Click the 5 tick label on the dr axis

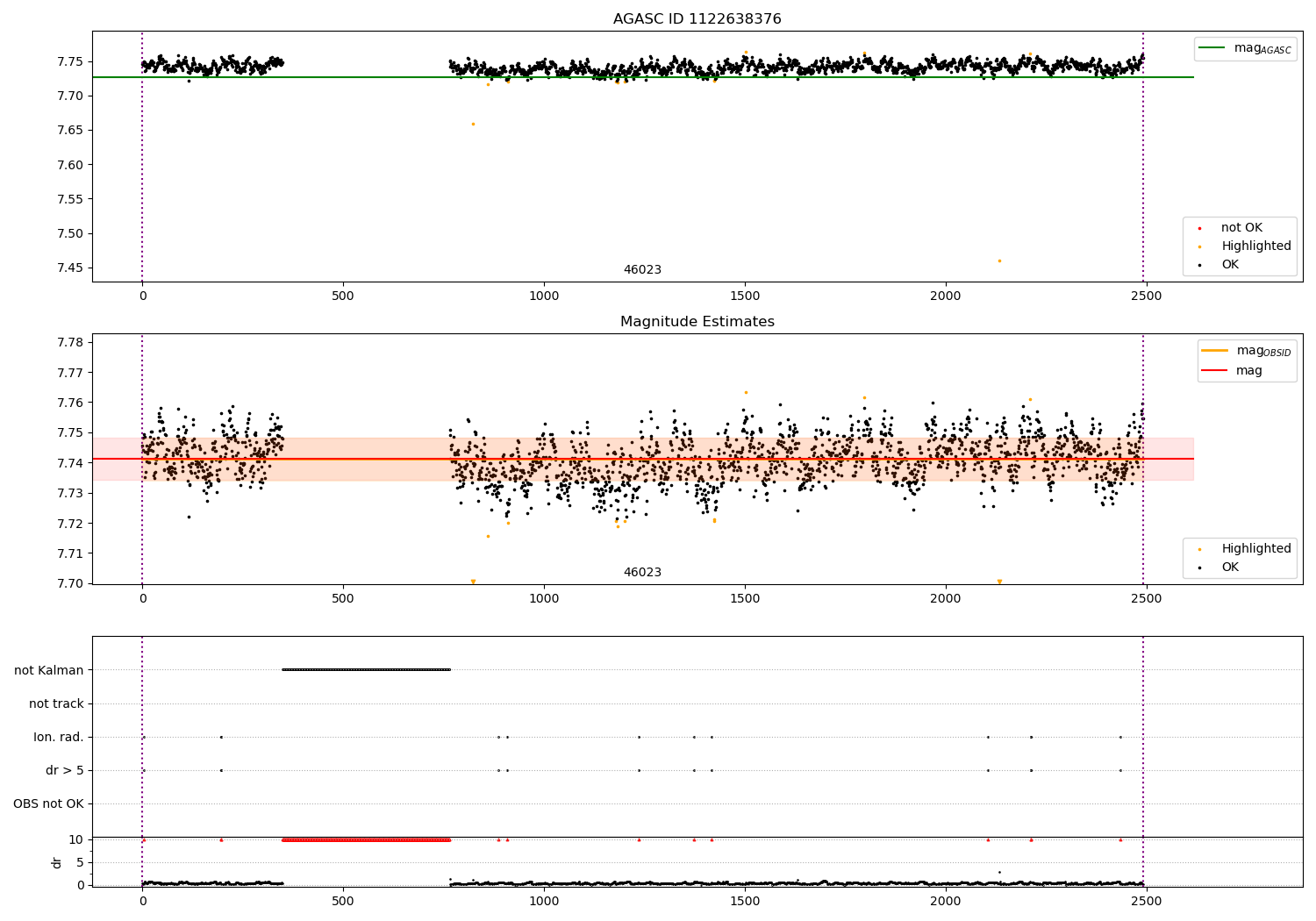click(x=81, y=862)
